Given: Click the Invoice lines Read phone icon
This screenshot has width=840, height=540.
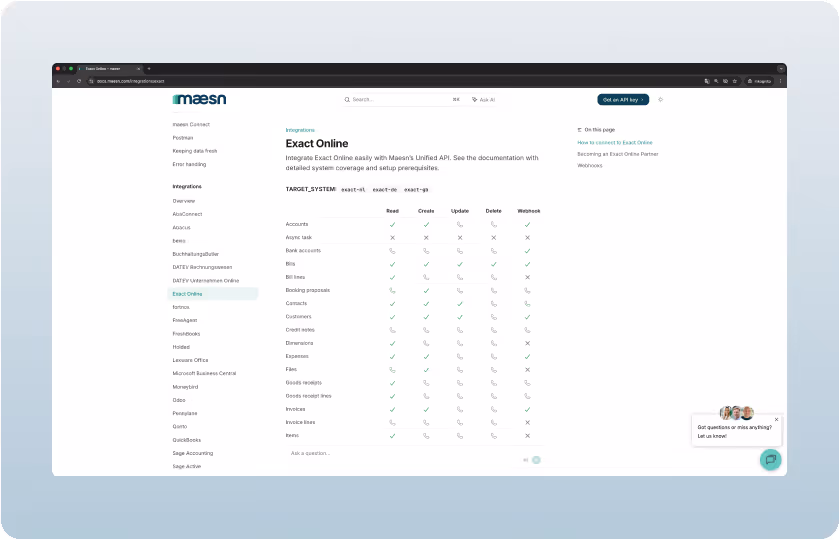Looking at the screenshot, I should (393, 423).
